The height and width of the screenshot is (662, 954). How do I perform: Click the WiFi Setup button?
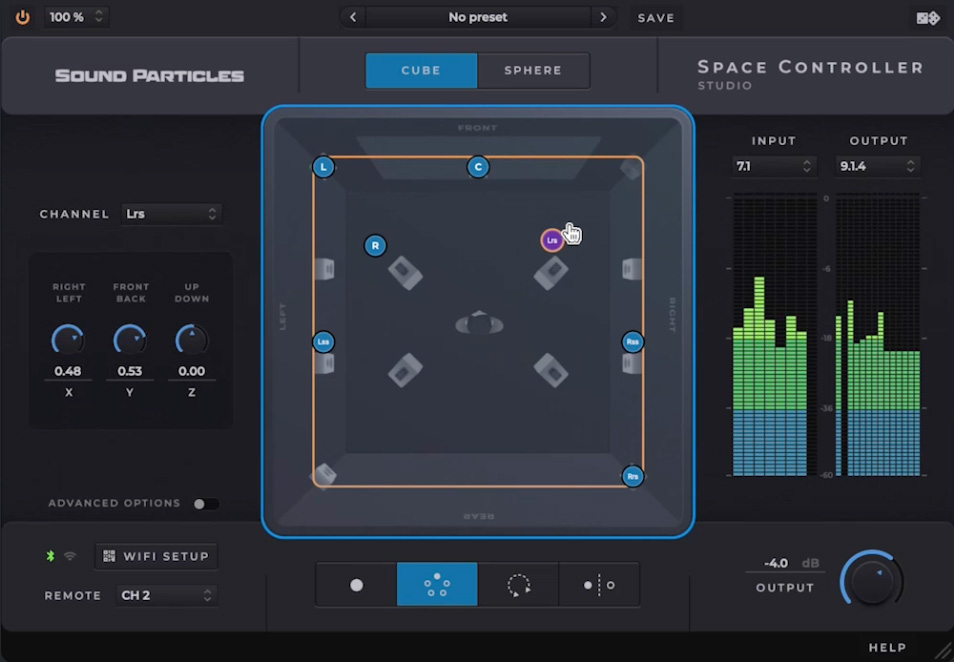coord(156,556)
